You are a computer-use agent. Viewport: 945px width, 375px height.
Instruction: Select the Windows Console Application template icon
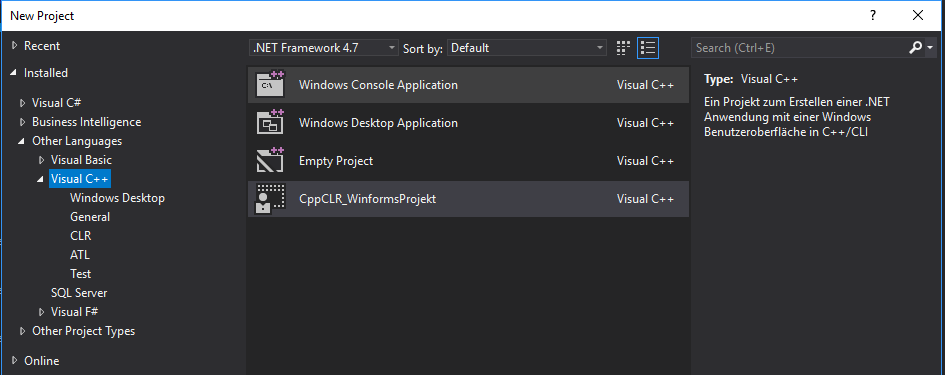coord(269,84)
